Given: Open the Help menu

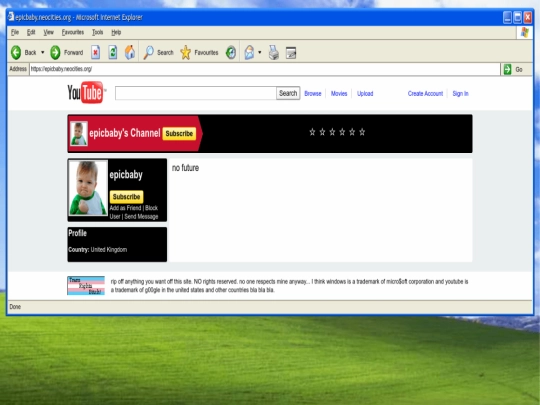Looking at the screenshot, I should (x=116, y=32).
